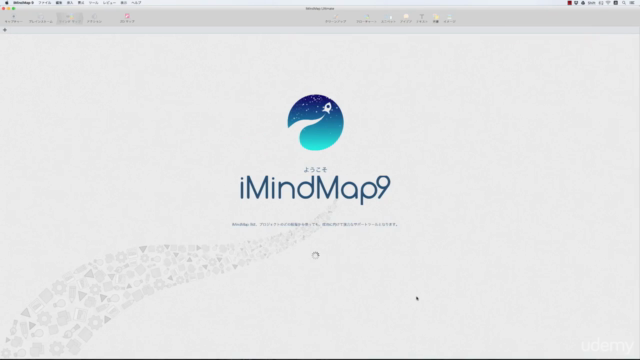Add new tab with plus icon
The width and height of the screenshot is (640, 360).
(x=5, y=30)
